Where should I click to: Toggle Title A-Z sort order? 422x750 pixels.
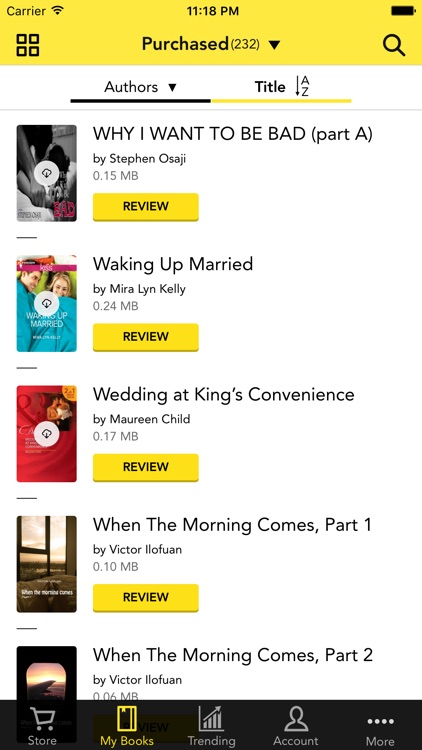(282, 87)
